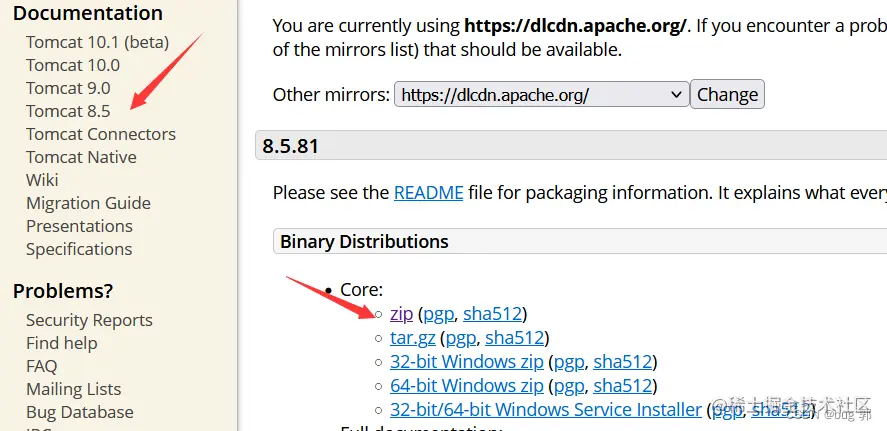The image size is (887, 431).
Task: Open Tomcat 9.0 documentation
Action: [68, 88]
